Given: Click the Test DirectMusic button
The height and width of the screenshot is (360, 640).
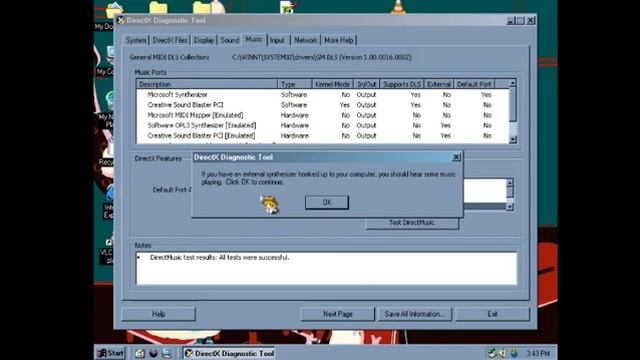Looking at the screenshot, I should coord(412,223).
